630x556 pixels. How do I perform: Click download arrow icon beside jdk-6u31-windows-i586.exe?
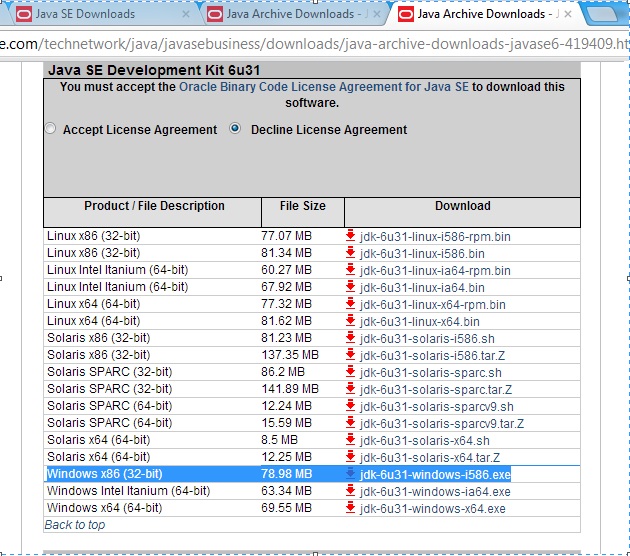pyautogui.click(x=350, y=474)
